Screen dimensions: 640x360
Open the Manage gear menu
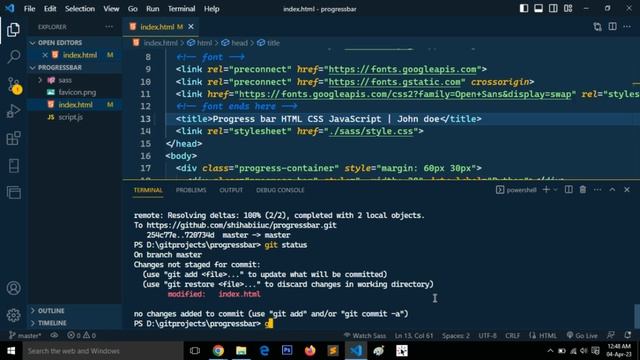coord(13,315)
